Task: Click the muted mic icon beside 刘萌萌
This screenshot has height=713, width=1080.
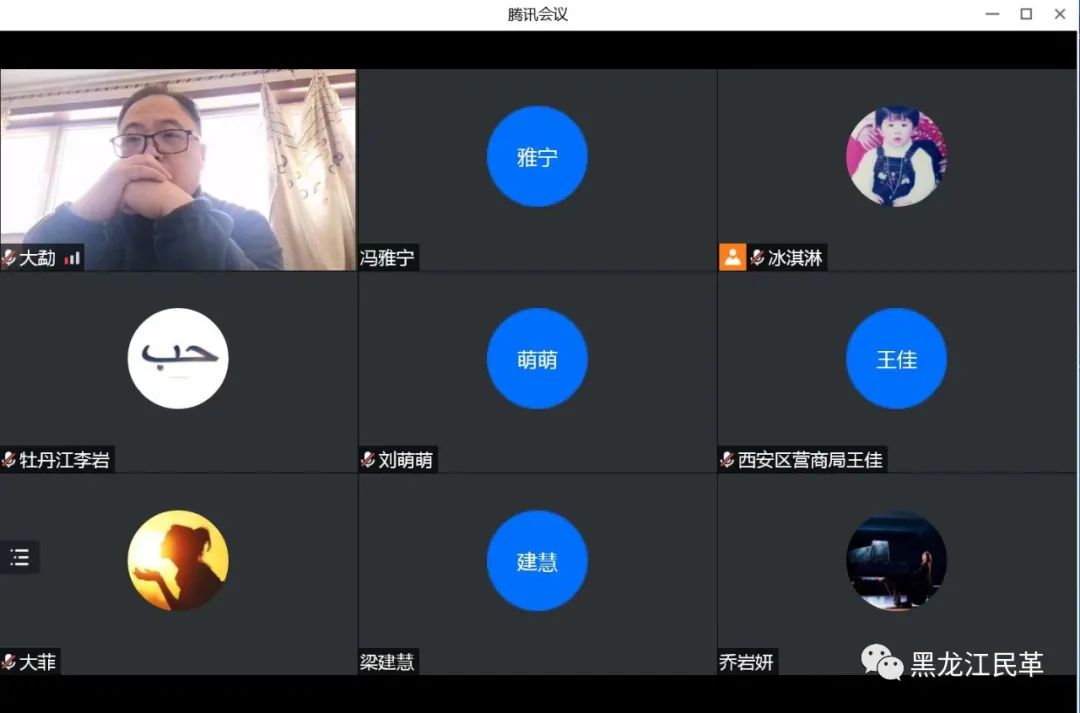Action: click(x=368, y=460)
